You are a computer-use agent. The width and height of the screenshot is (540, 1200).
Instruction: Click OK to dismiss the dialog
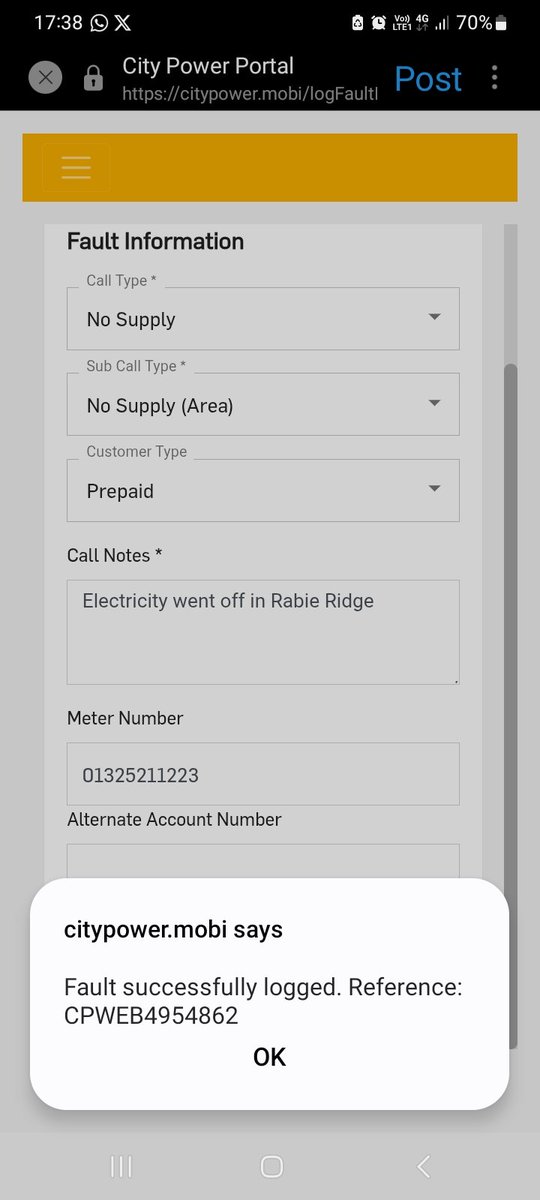point(269,1057)
